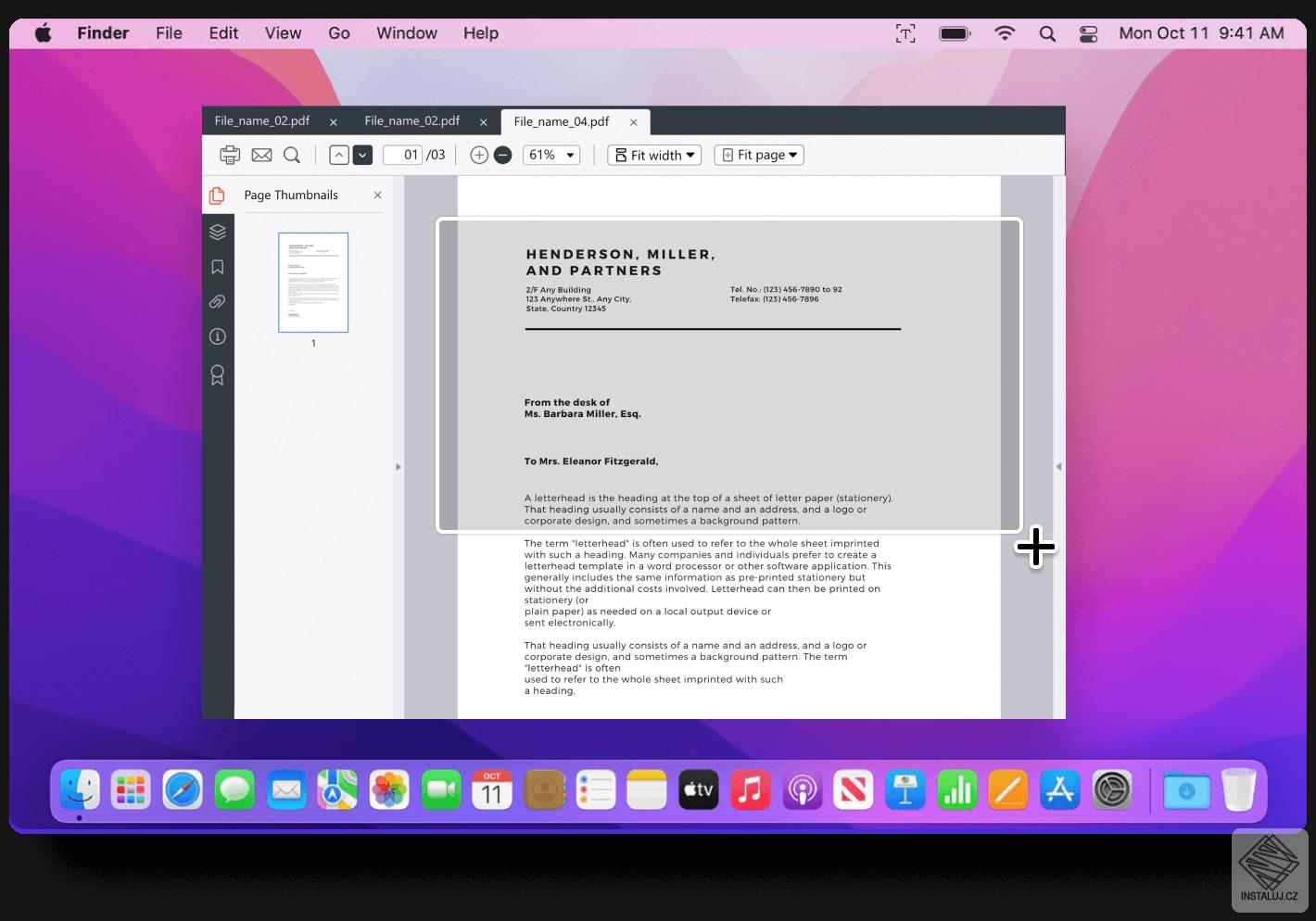Launch Safari from the Dock
The image size is (1316, 921).
click(x=183, y=790)
